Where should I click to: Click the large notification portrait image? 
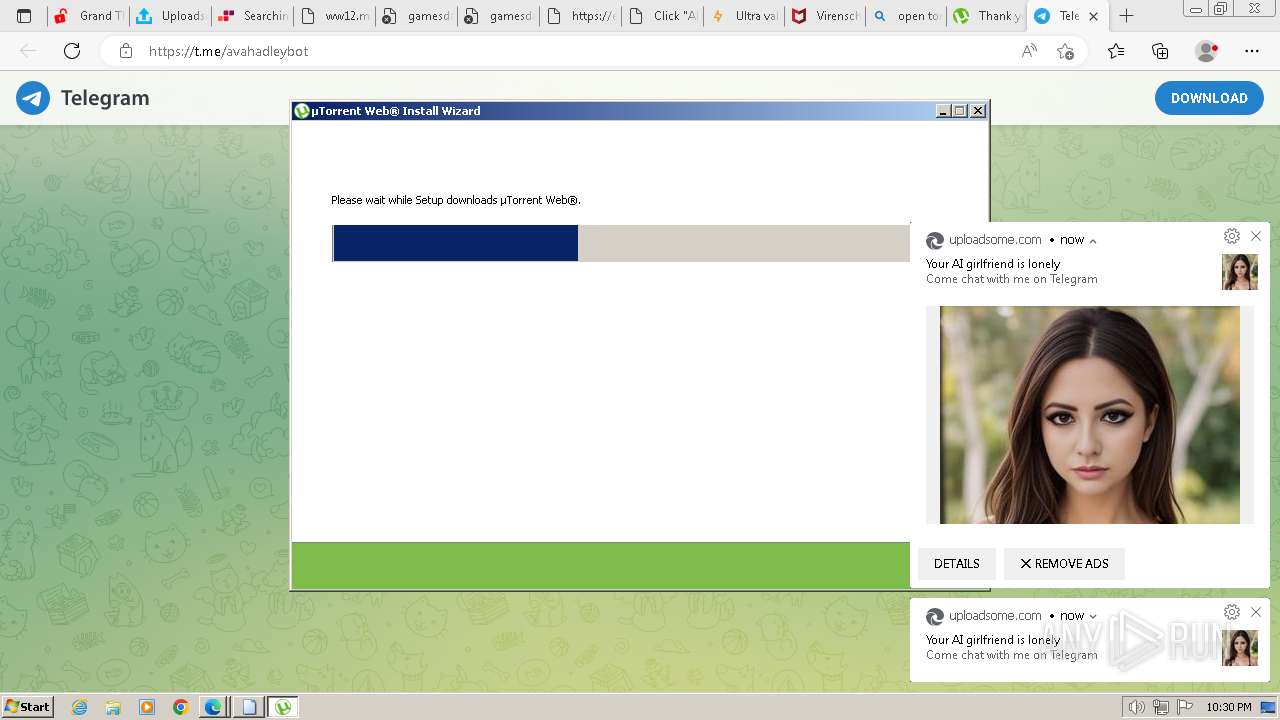coord(1090,415)
